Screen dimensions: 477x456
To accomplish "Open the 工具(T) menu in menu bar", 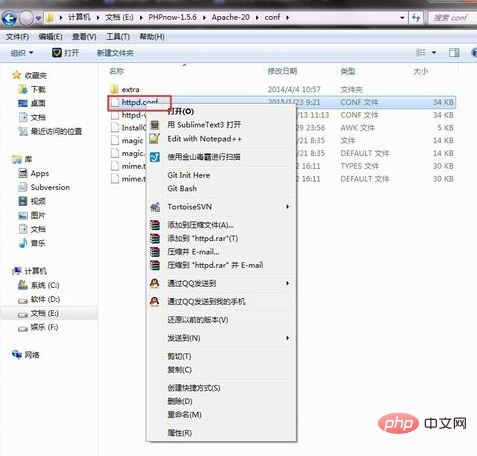I will click(x=118, y=37).
